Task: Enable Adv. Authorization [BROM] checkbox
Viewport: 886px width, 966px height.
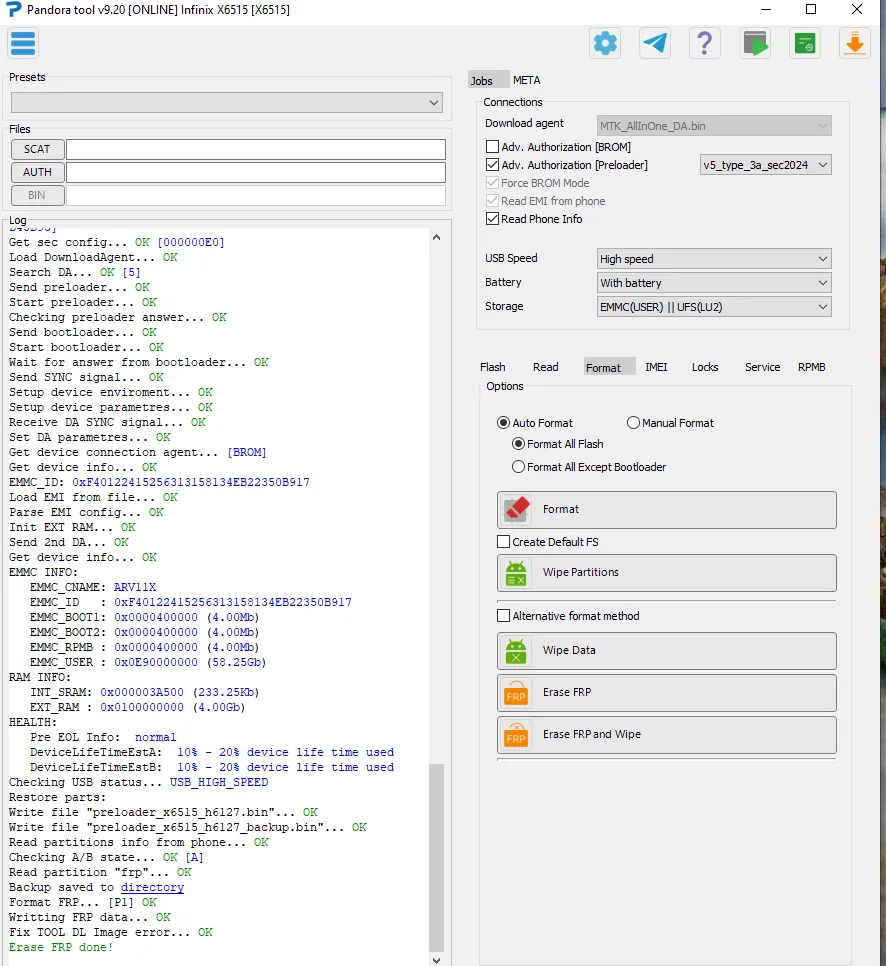Action: click(492, 147)
